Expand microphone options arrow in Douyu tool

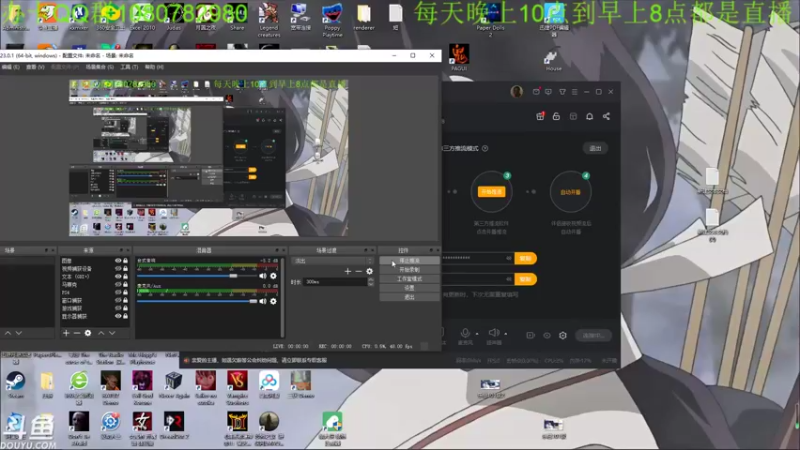click(x=477, y=334)
